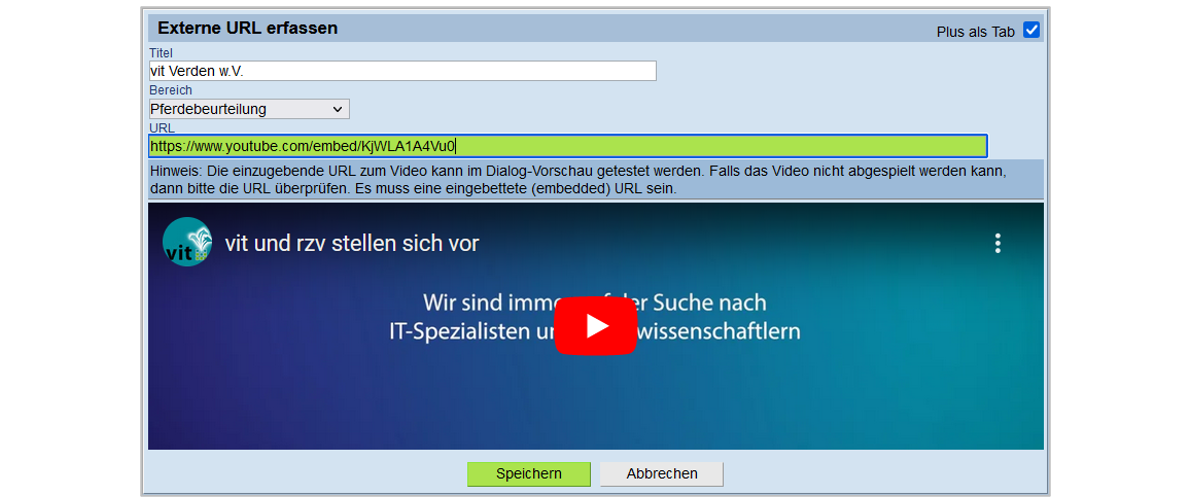Click the 'Externe URL erfassen' dialog heading

click(x=248, y=28)
